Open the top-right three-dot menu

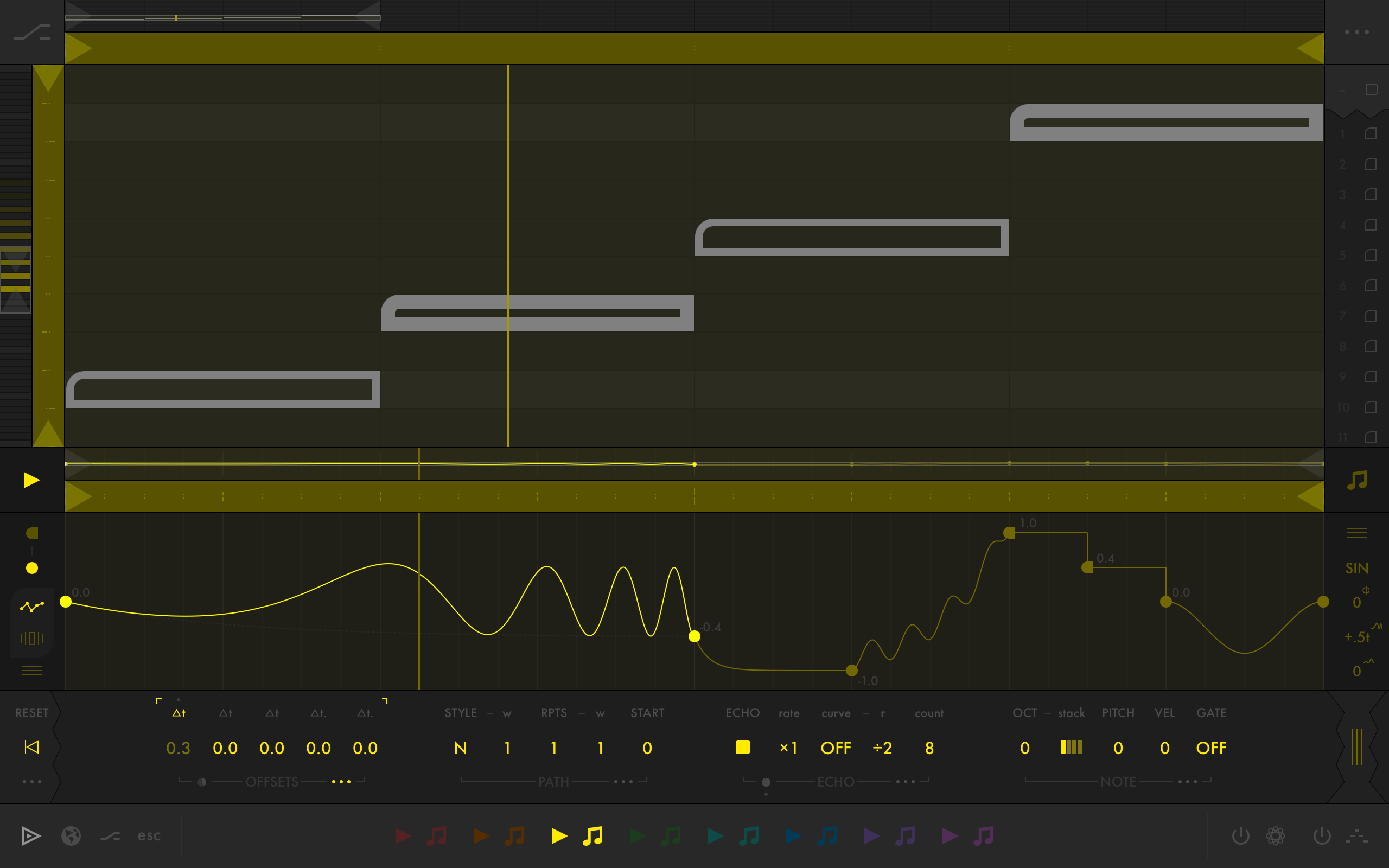[1357, 32]
